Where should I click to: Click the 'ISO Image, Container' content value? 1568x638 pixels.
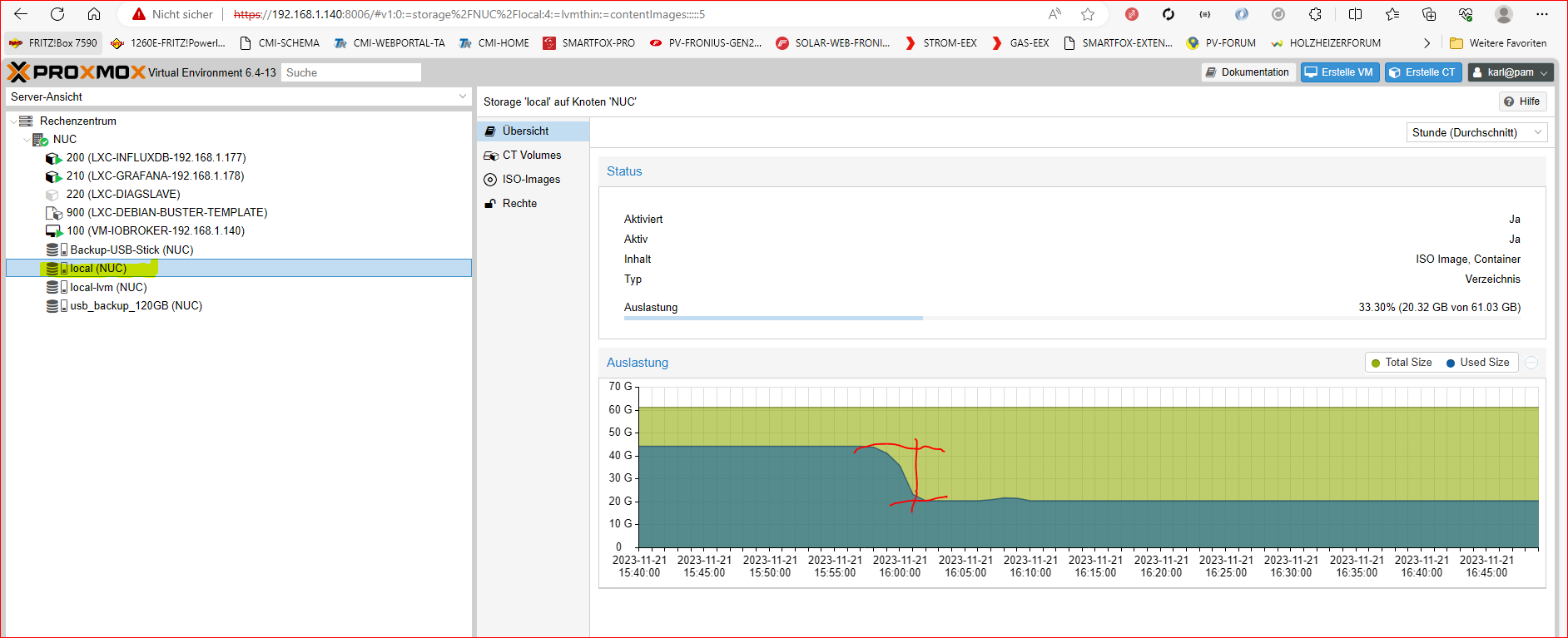tap(1468, 259)
